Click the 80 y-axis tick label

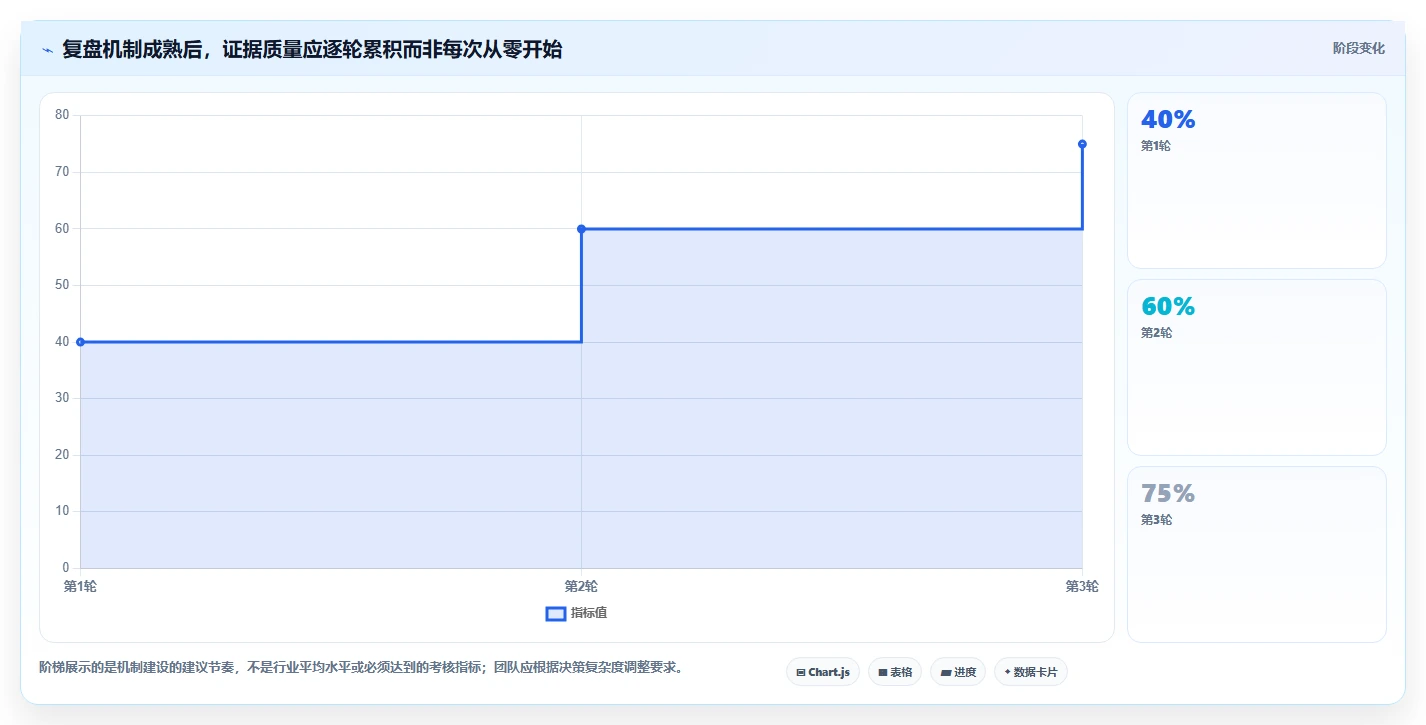[x=62, y=115]
